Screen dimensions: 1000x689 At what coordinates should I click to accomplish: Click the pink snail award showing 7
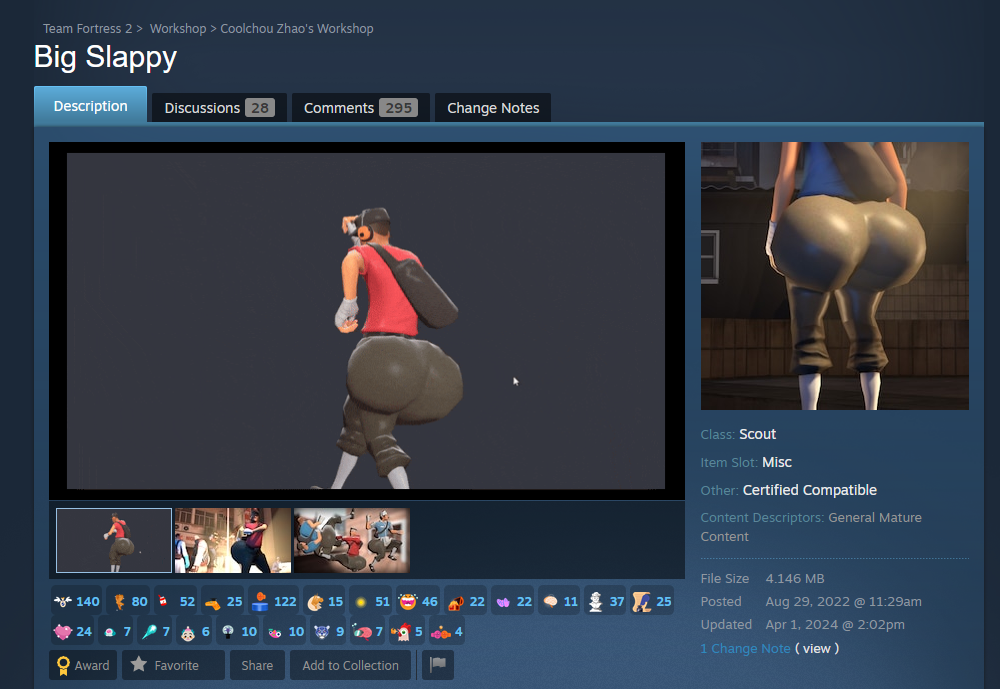[367, 632]
